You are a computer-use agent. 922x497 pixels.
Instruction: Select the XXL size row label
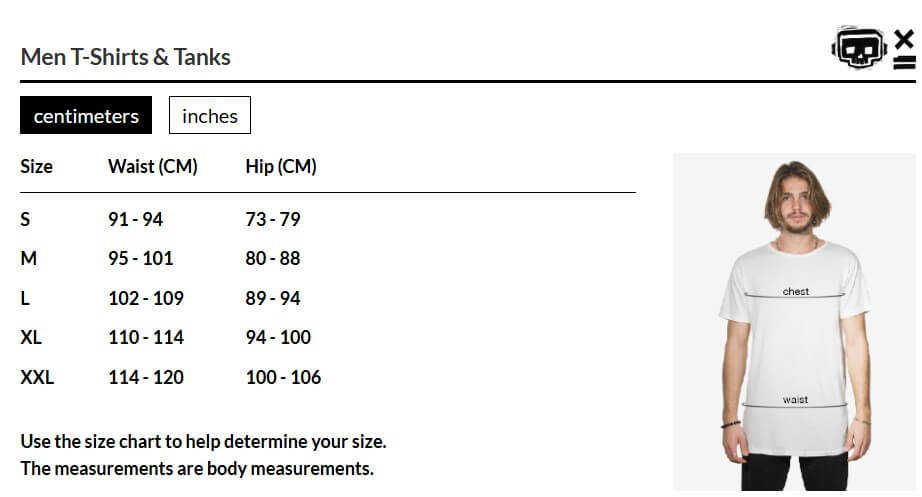[x=37, y=377]
